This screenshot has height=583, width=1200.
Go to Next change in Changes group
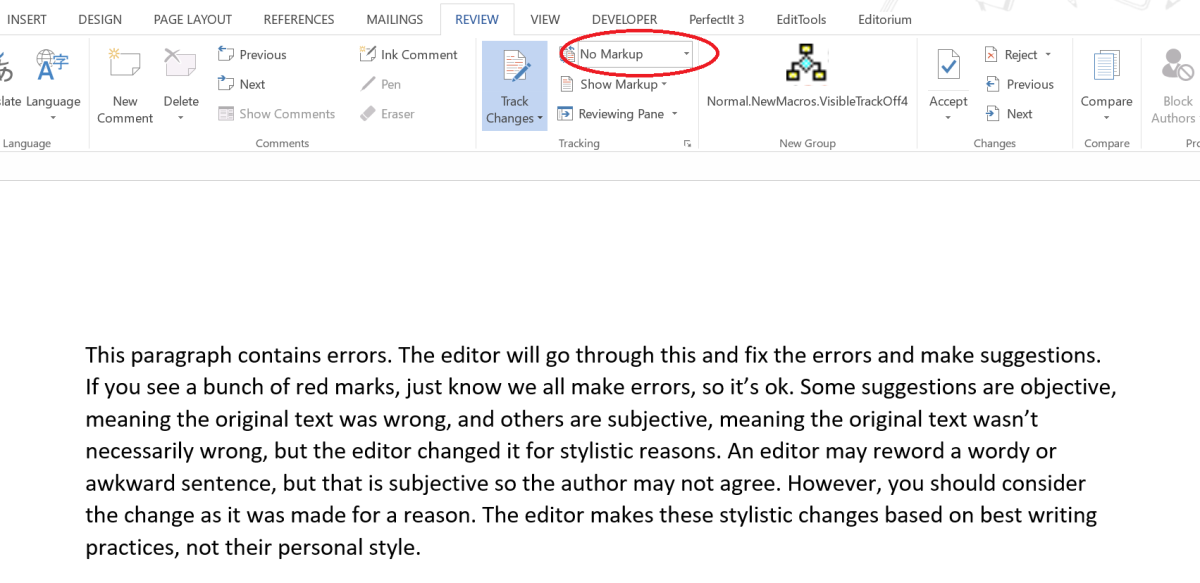click(1009, 114)
